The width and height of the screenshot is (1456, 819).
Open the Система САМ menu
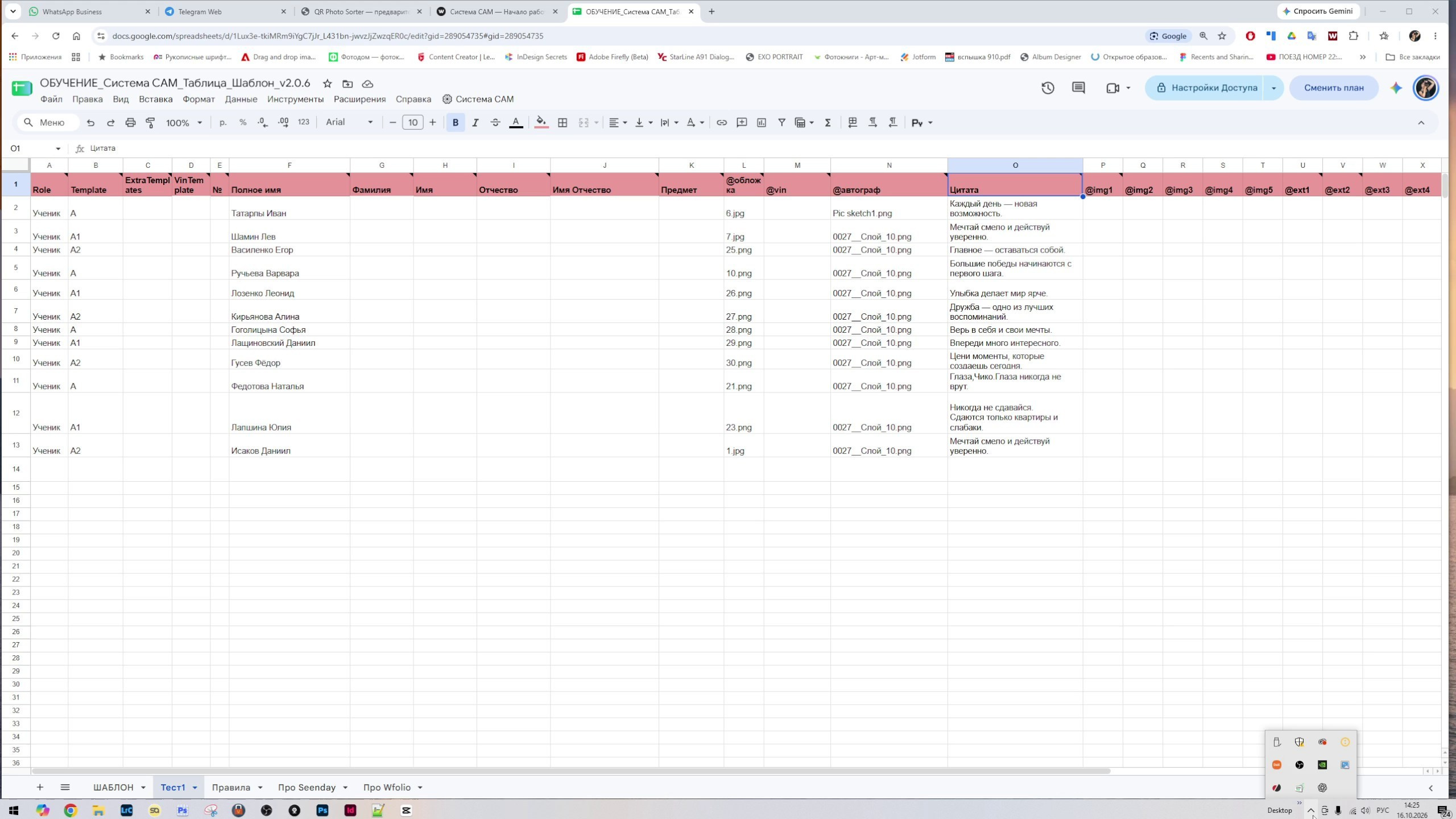pos(478,99)
